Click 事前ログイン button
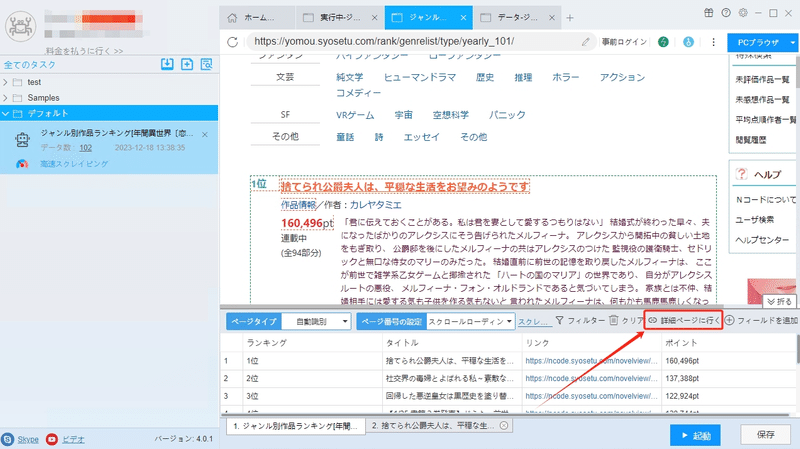 point(624,42)
